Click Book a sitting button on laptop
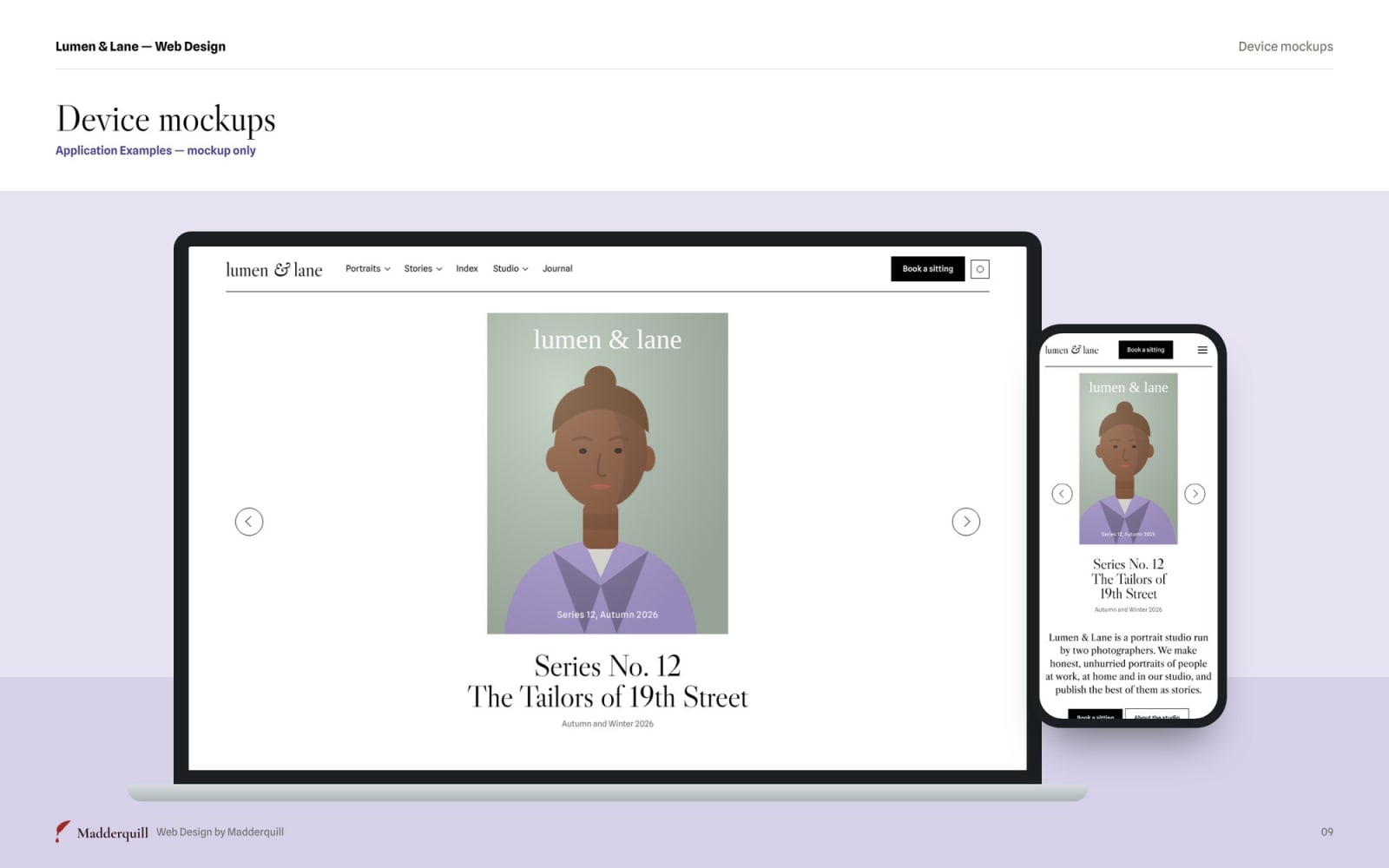This screenshot has height=868, width=1389. click(927, 269)
